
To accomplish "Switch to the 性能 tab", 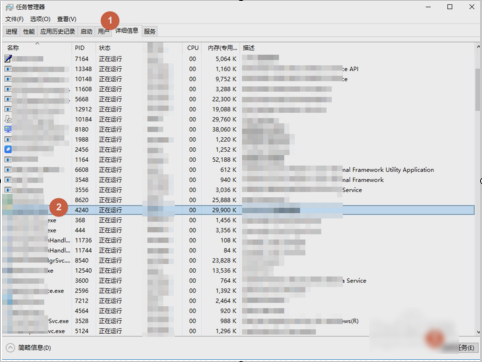I will coord(29,31).
